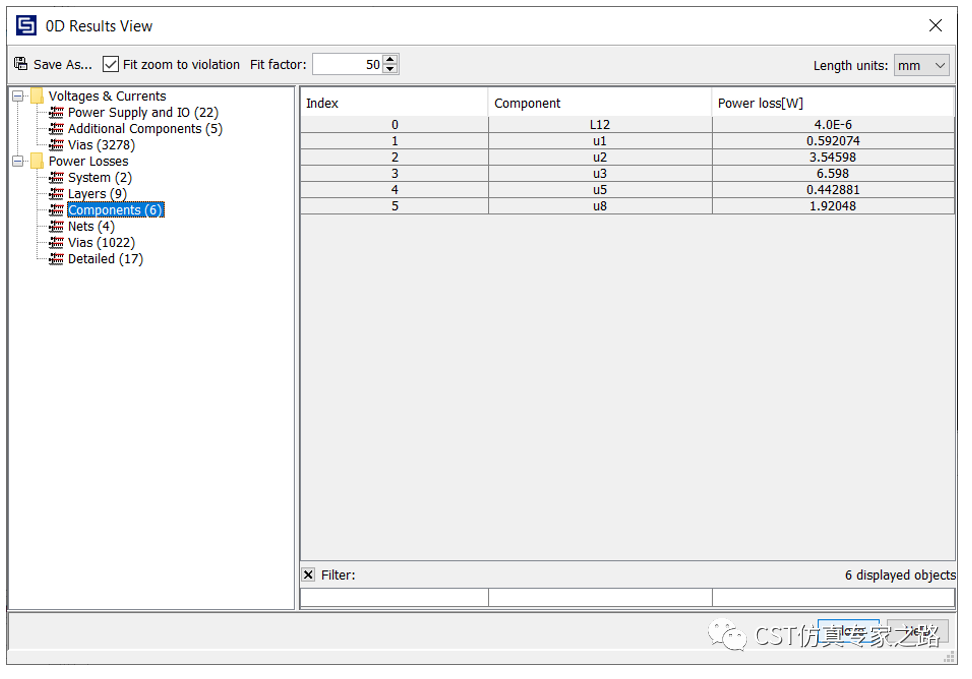The width and height of the screenshot is (972, 679).
Task: Select Components (6) tree item
Action: click(x=115, y=210)
